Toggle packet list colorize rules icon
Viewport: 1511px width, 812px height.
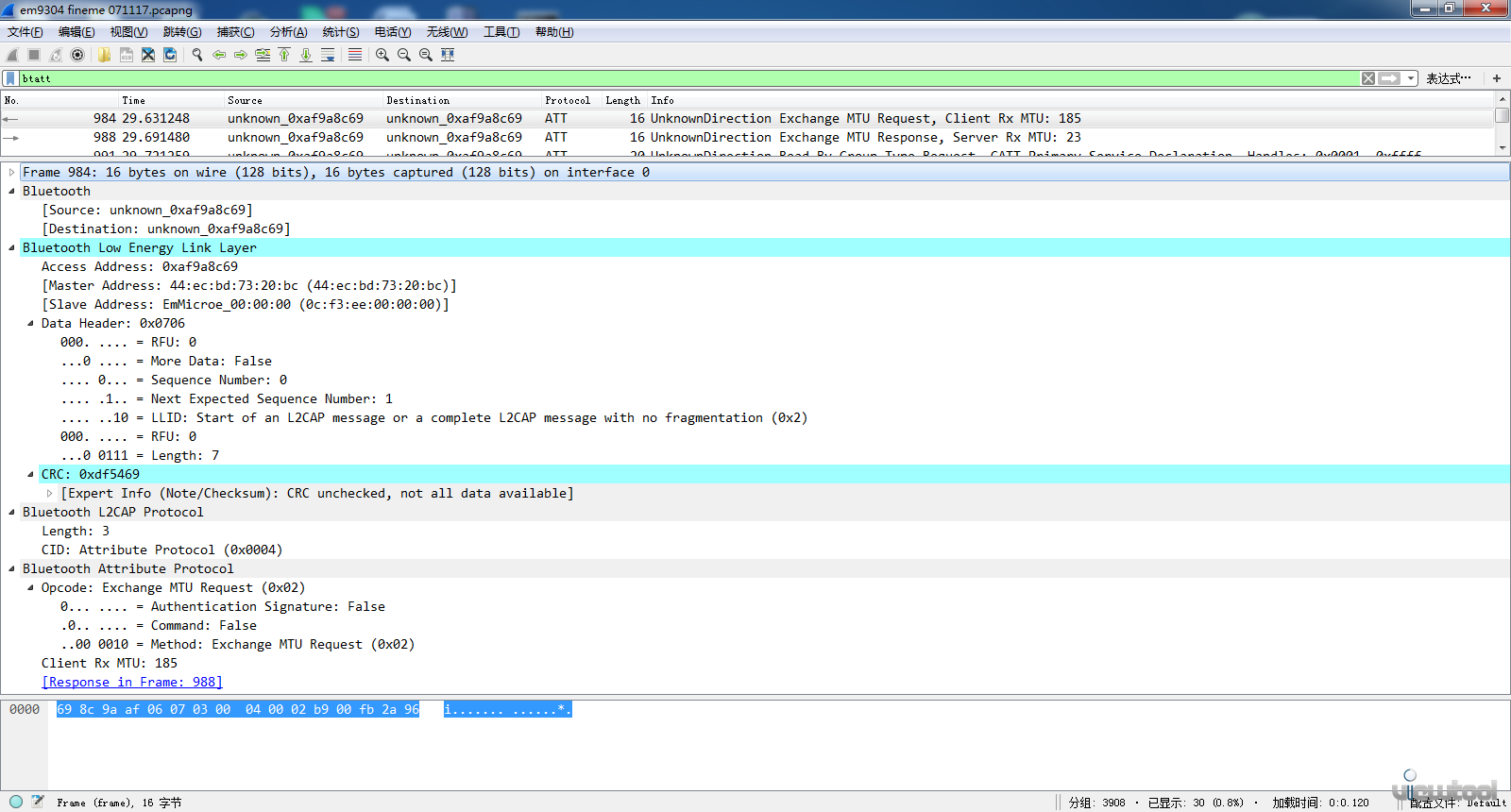(x=355, y=55)
